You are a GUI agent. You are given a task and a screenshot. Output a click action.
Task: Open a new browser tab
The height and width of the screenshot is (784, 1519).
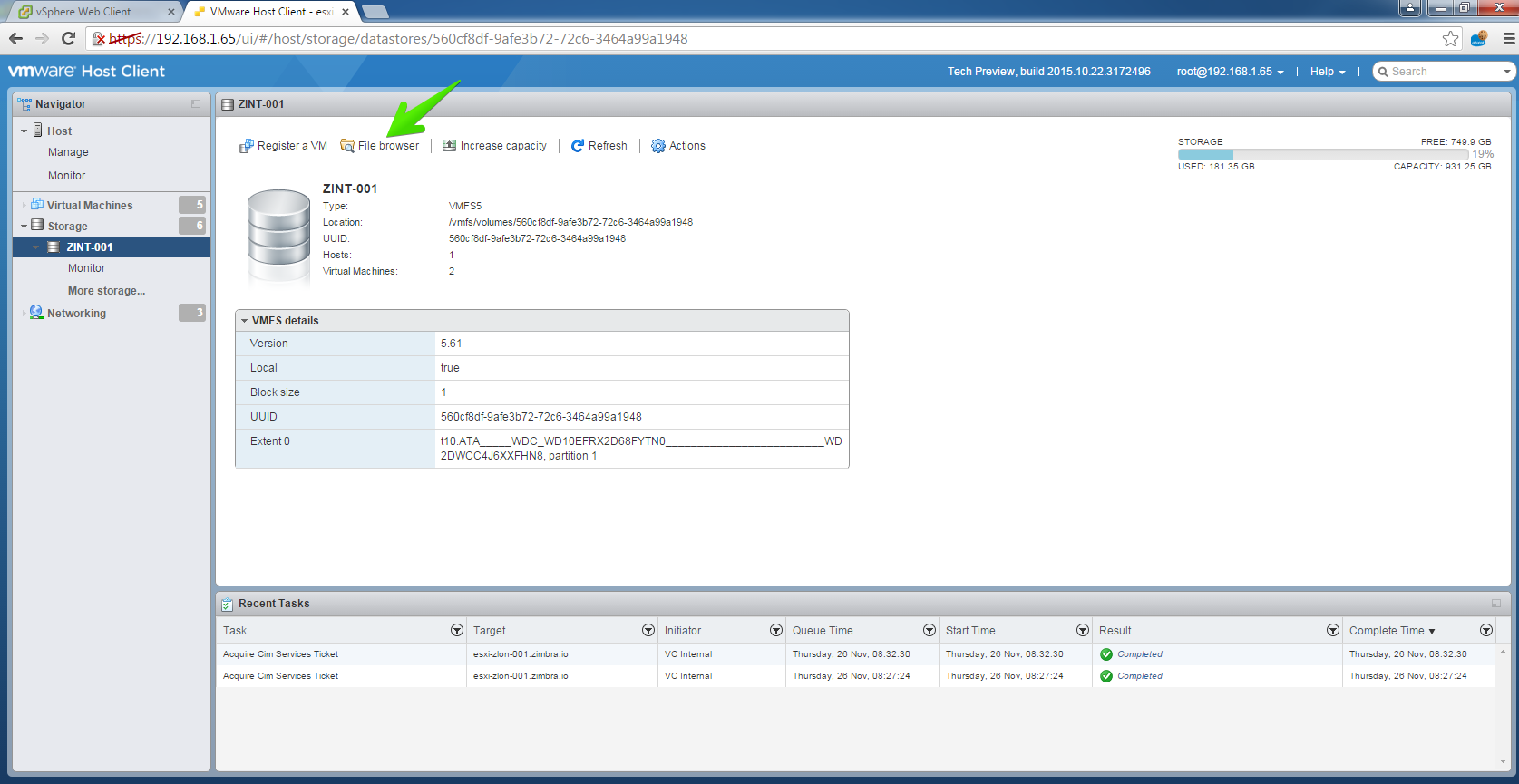(375, 12)
